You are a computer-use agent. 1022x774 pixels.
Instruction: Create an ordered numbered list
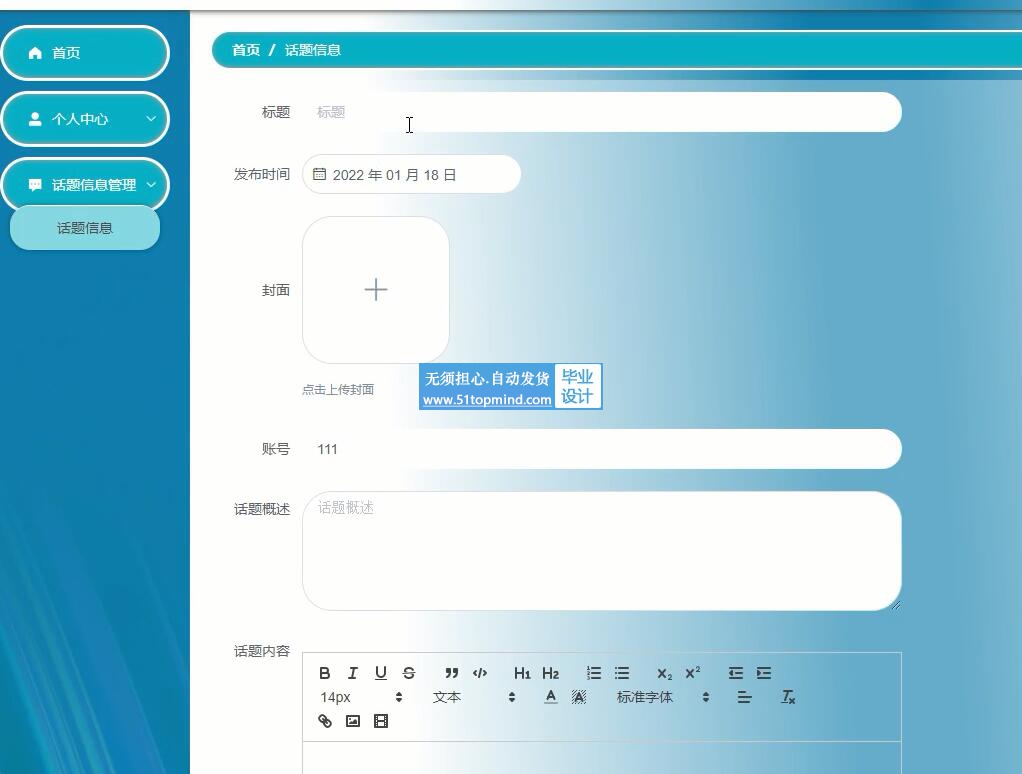[593, 673]
